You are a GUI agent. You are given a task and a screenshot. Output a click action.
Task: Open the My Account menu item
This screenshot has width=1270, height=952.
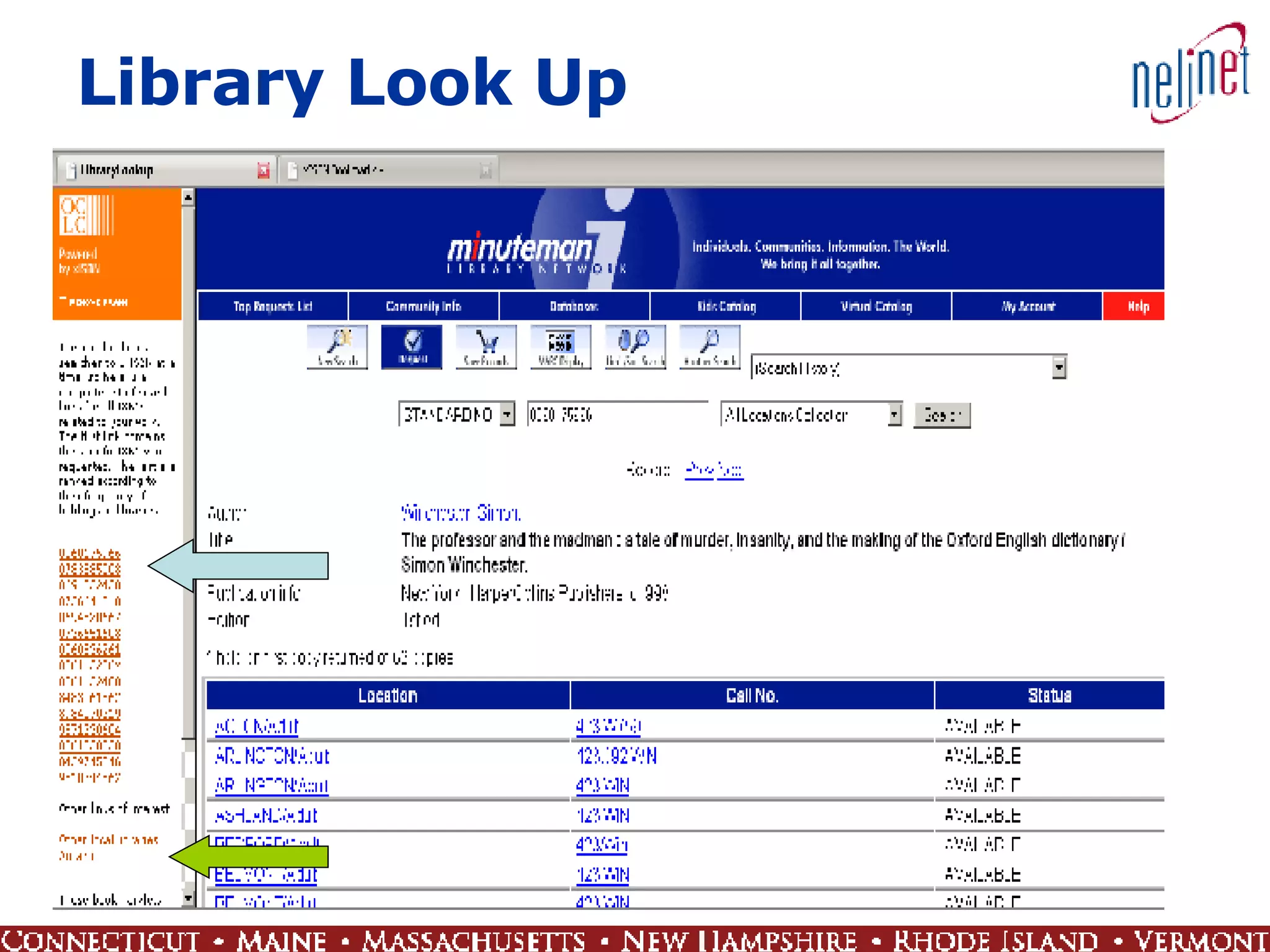pyautogui.click(x=1027, y=306)
